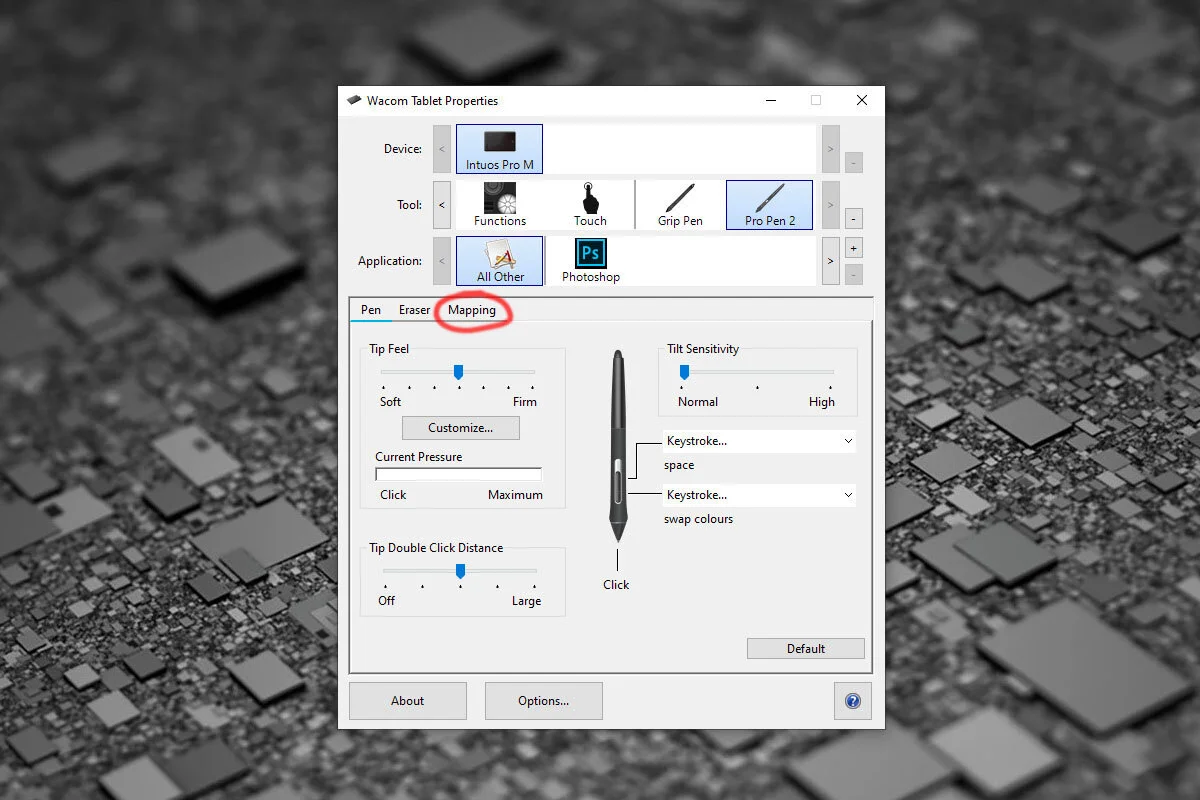Choose the Touch tool icon
The image size is (1200, 800).
pyautogui.click(x=590, y=205)
